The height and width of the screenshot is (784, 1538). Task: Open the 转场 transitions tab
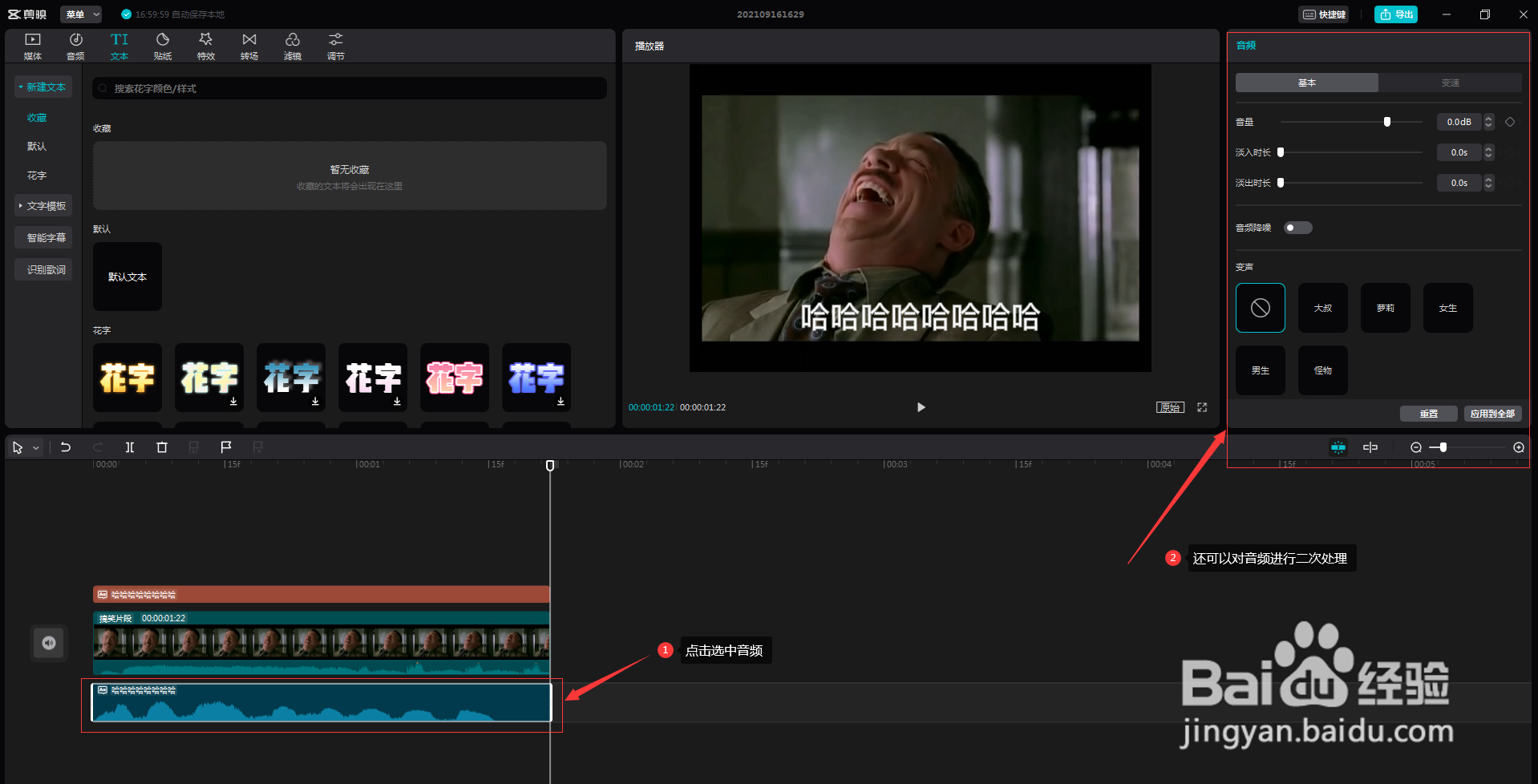pos(249,46)
